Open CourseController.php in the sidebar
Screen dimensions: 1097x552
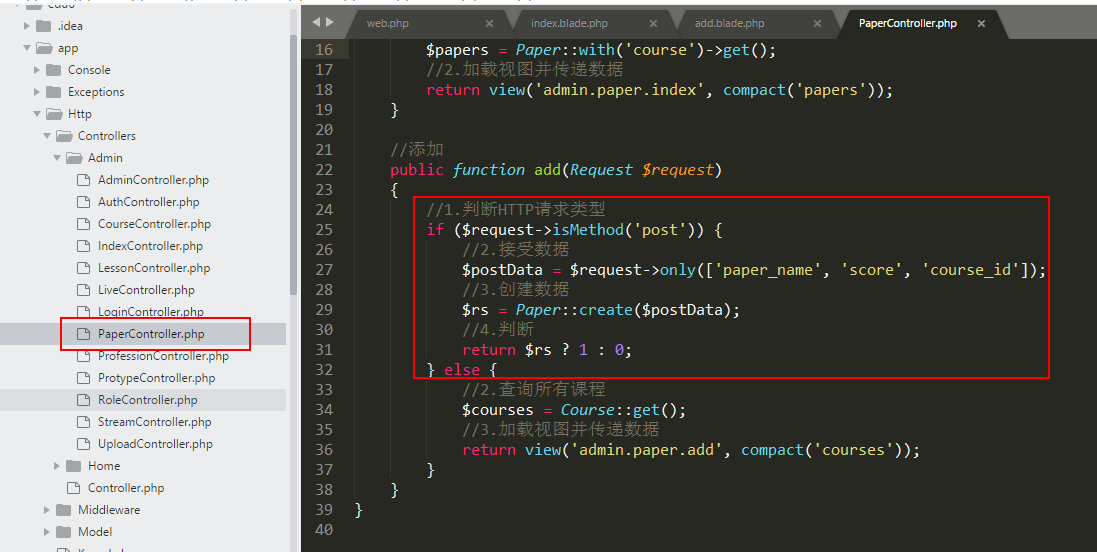154,224
